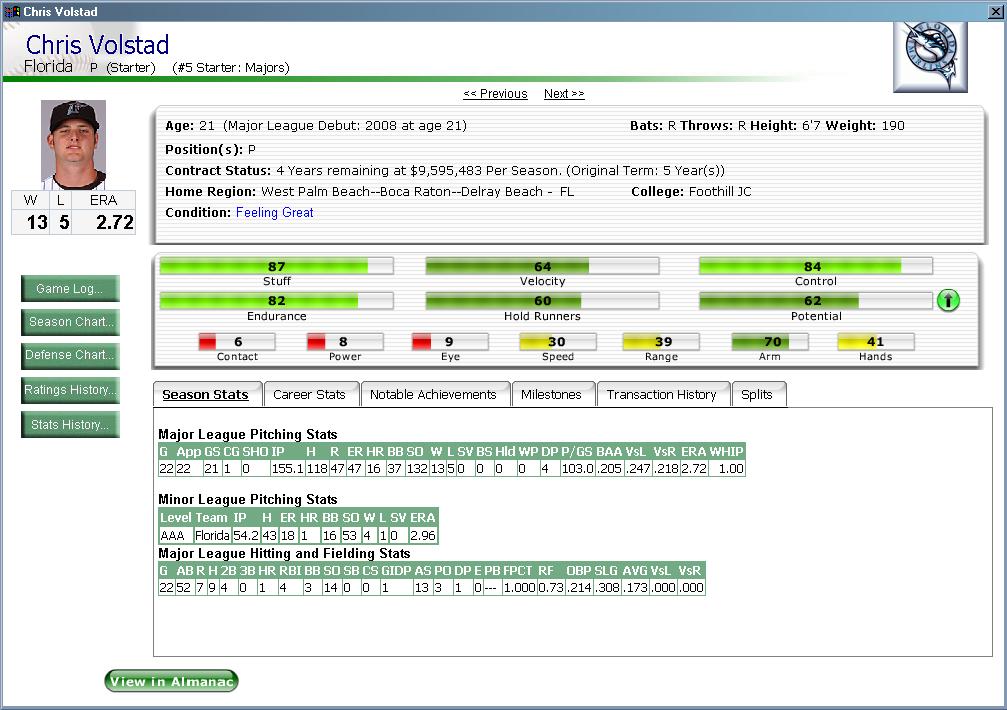
Task: Click the Minor League Pitching Stats heading
Action: 248,499
